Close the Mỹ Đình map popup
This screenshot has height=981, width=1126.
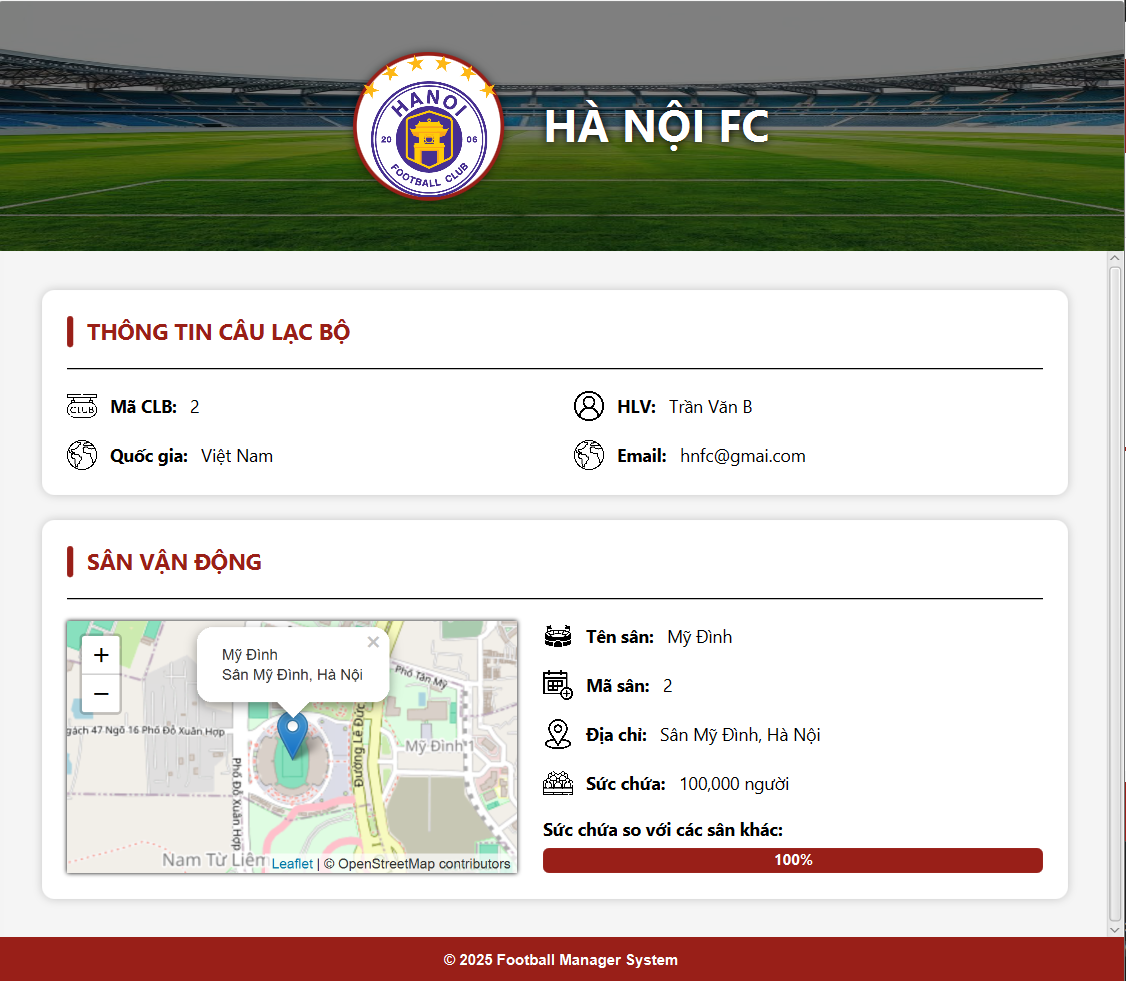pyautogui.click(x=373, y=643)
